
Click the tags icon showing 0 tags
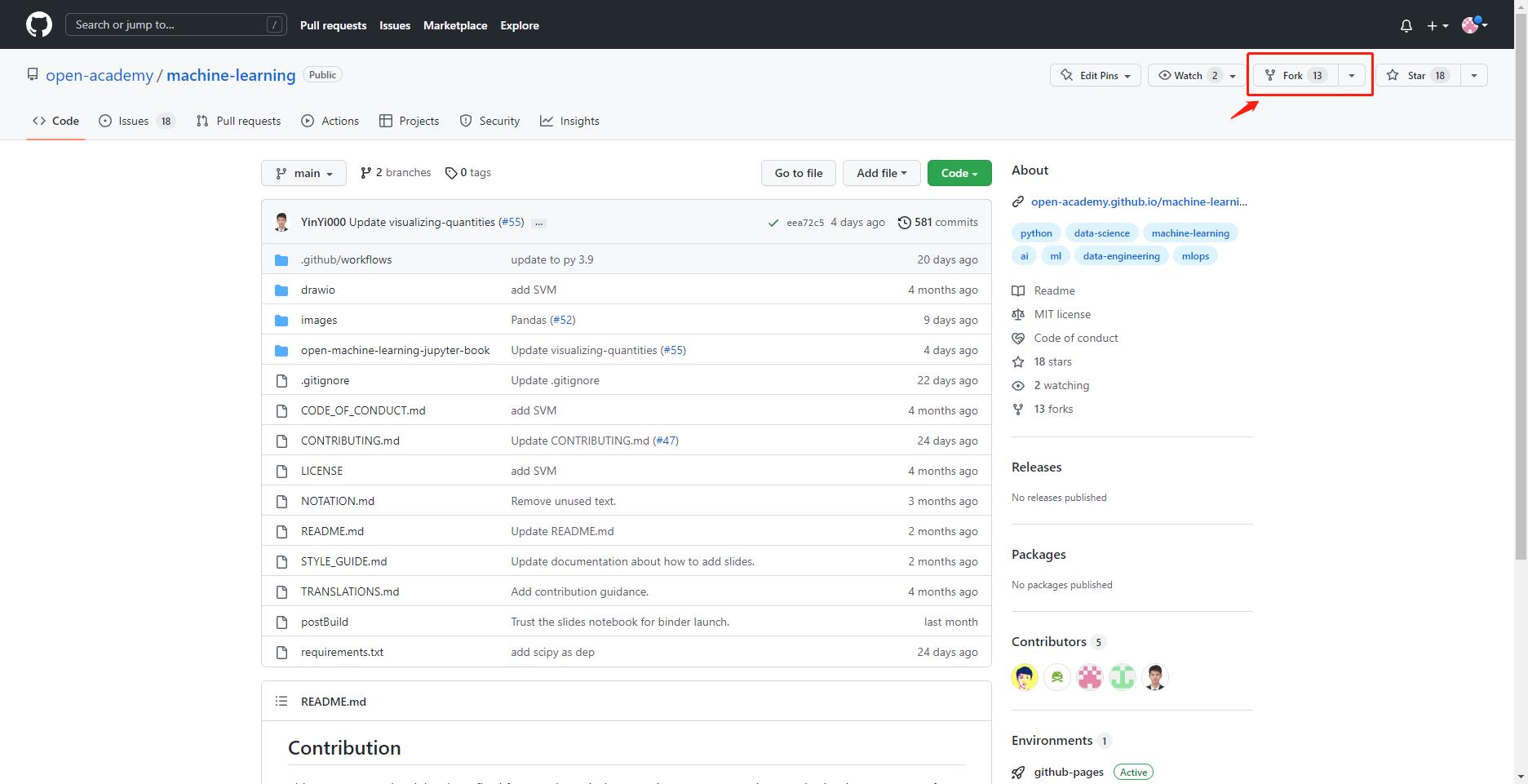click(x=450, y=173)
